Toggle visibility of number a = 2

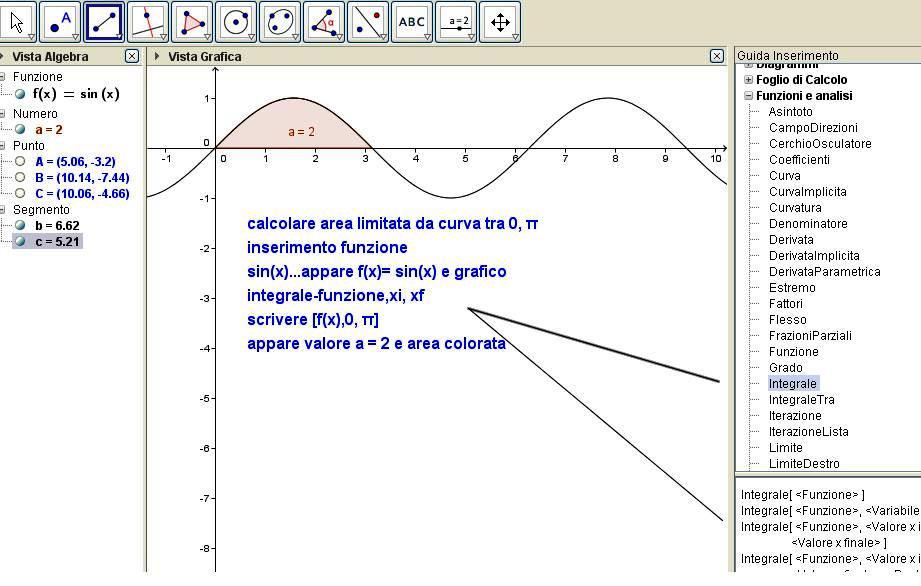point(21,129)
